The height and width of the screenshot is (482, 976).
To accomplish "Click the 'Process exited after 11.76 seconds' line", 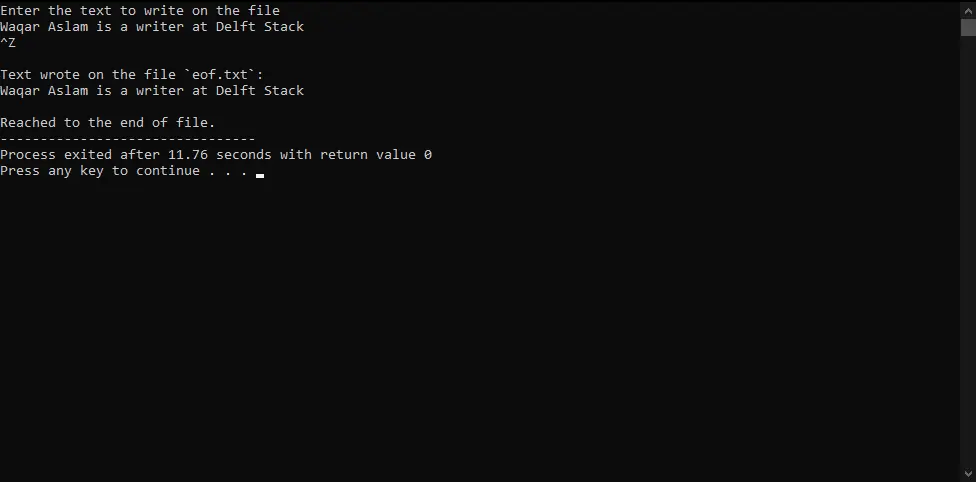I will coord(216,154).
